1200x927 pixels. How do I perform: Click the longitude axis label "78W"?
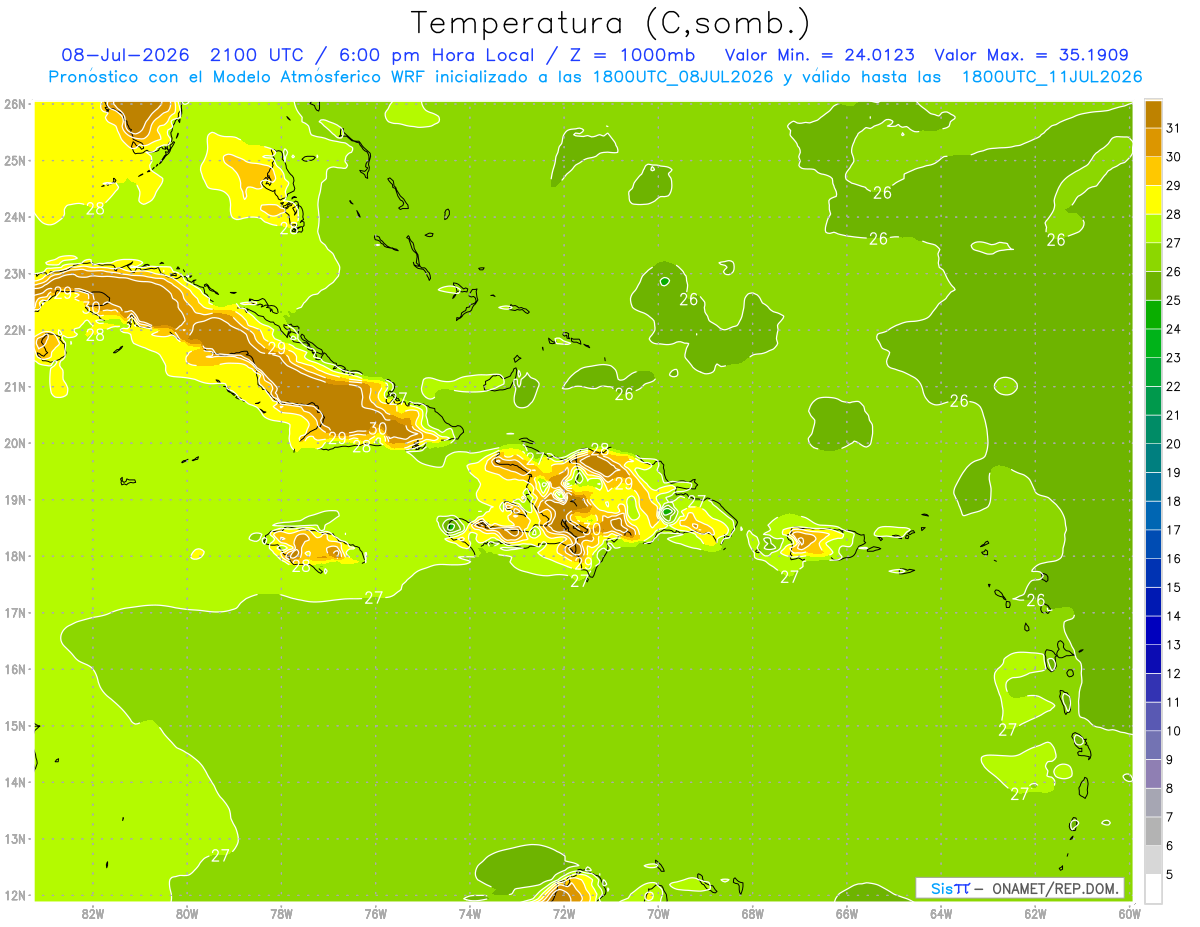281,912
